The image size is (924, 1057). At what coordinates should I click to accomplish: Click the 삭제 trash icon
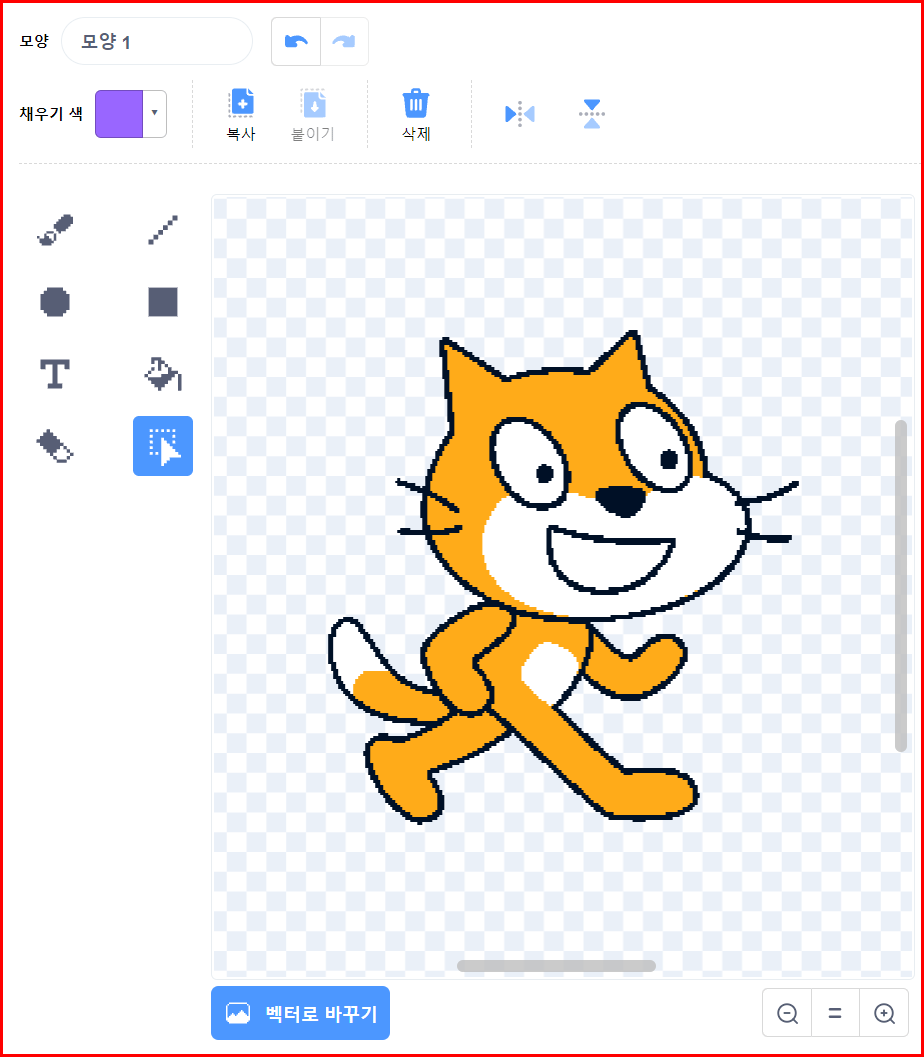[x=416, y=103]
